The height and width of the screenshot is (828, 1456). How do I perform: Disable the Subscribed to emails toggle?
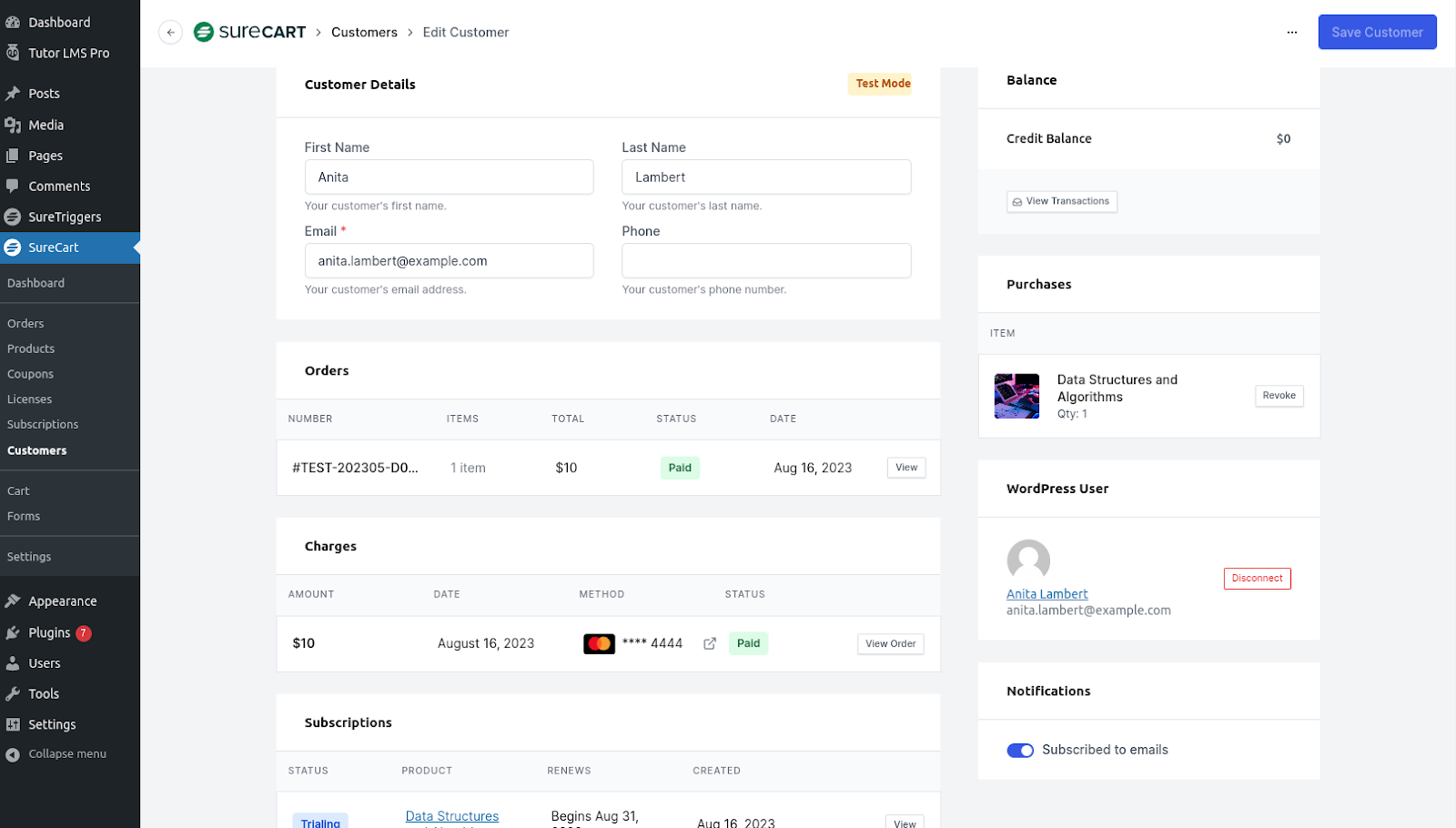1020,750
